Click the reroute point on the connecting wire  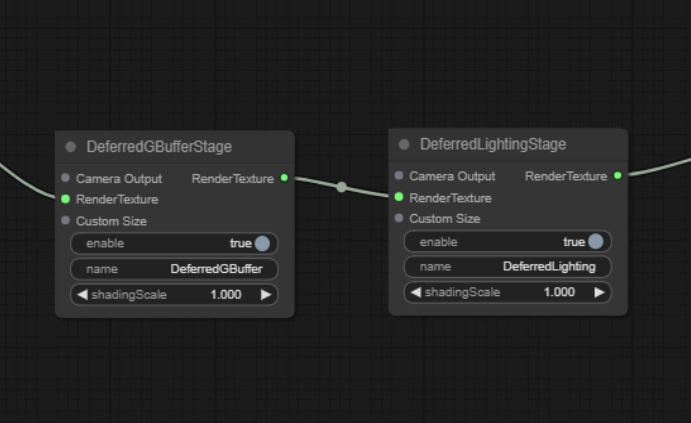point(341,187)
